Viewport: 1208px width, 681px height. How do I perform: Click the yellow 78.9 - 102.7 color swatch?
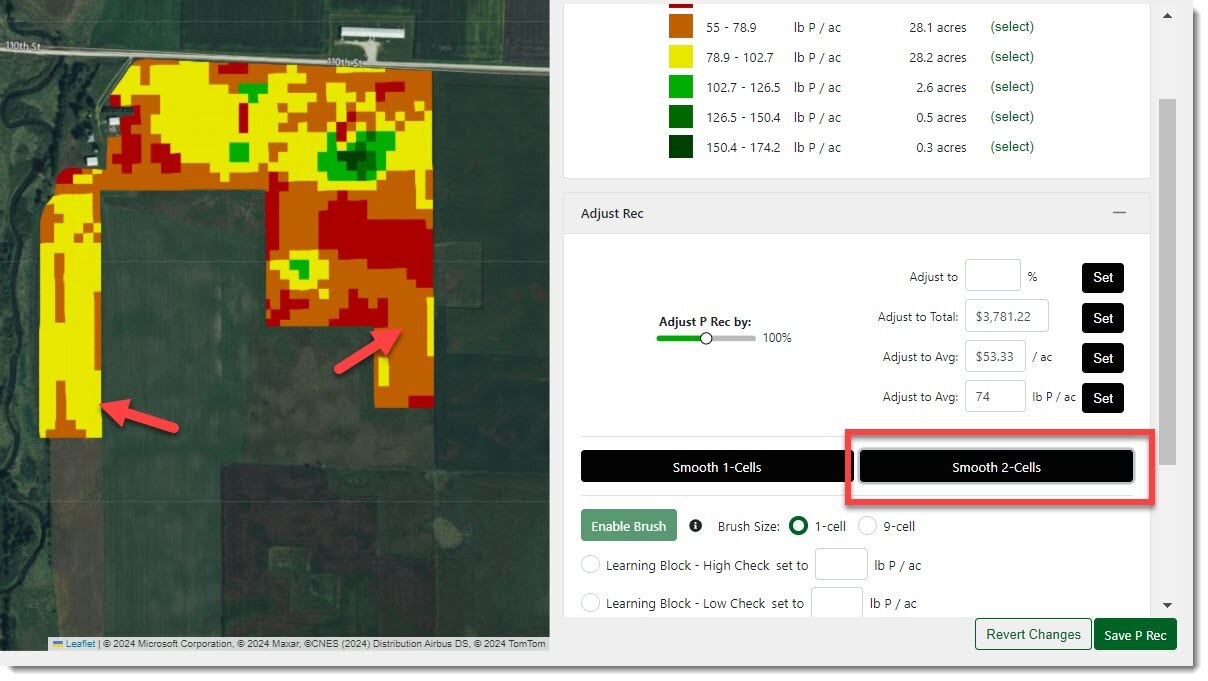pyautogui.click(x=681, y=57)
